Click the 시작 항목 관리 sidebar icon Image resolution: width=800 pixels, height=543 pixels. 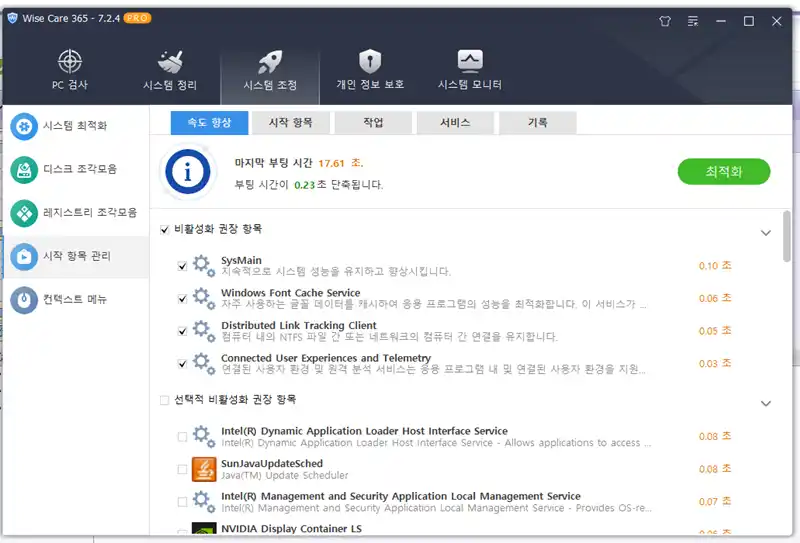24,256
